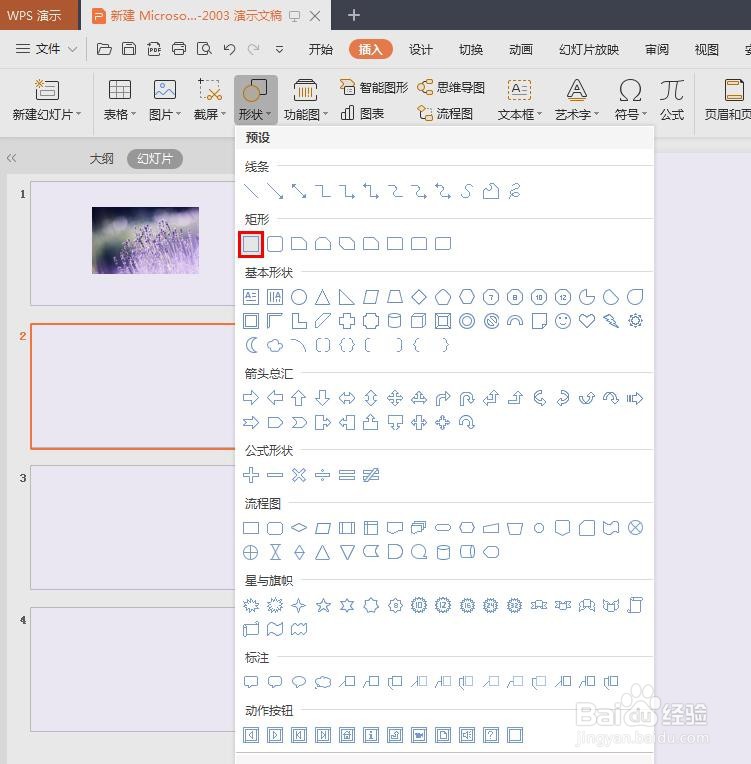This screenshot has width=751, height=764.
Task: Click the print icon in quick toolbar
Action: (179, 49)
